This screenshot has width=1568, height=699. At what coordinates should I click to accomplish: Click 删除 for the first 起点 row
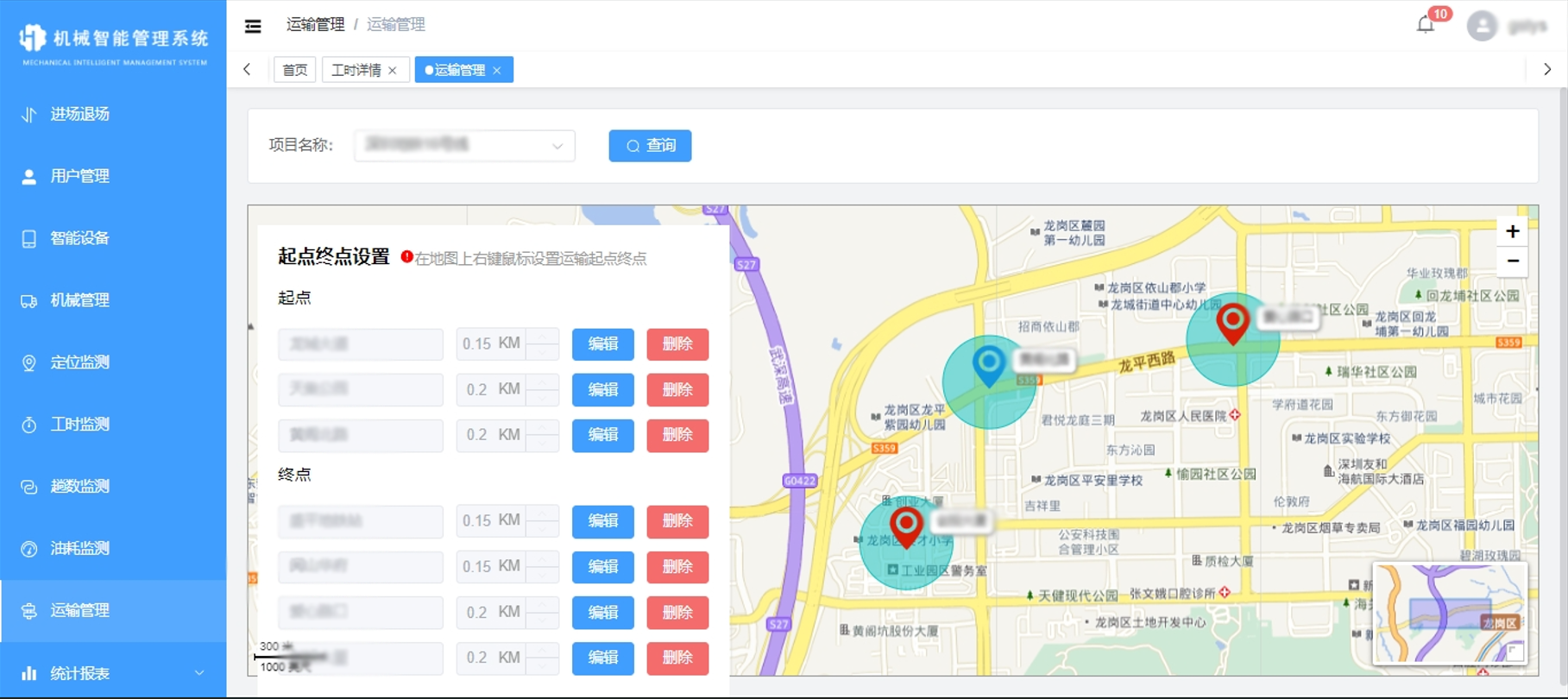click(677, 344)
